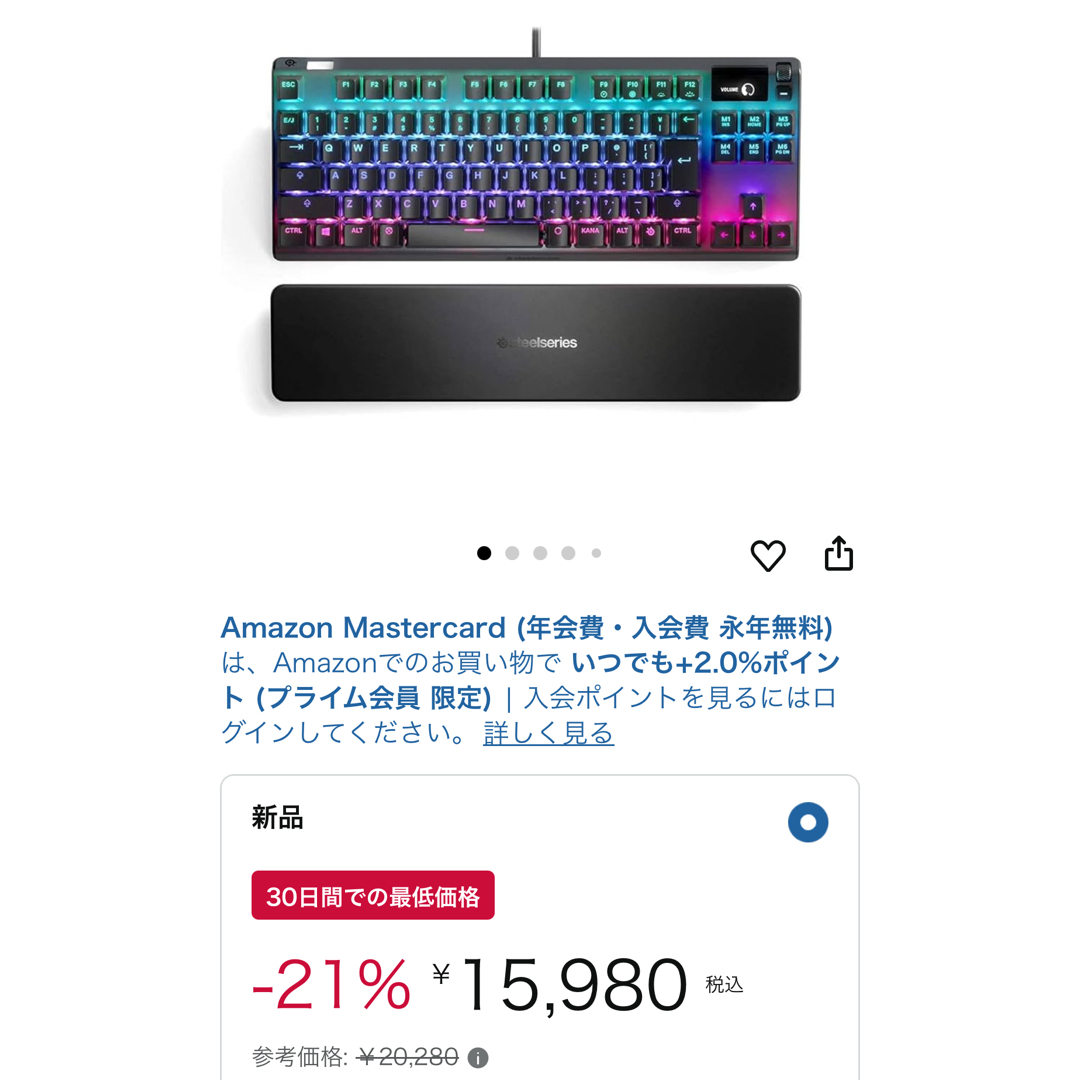
Task: Jump to third image carousel dot
Action: (x=540, y=553)
